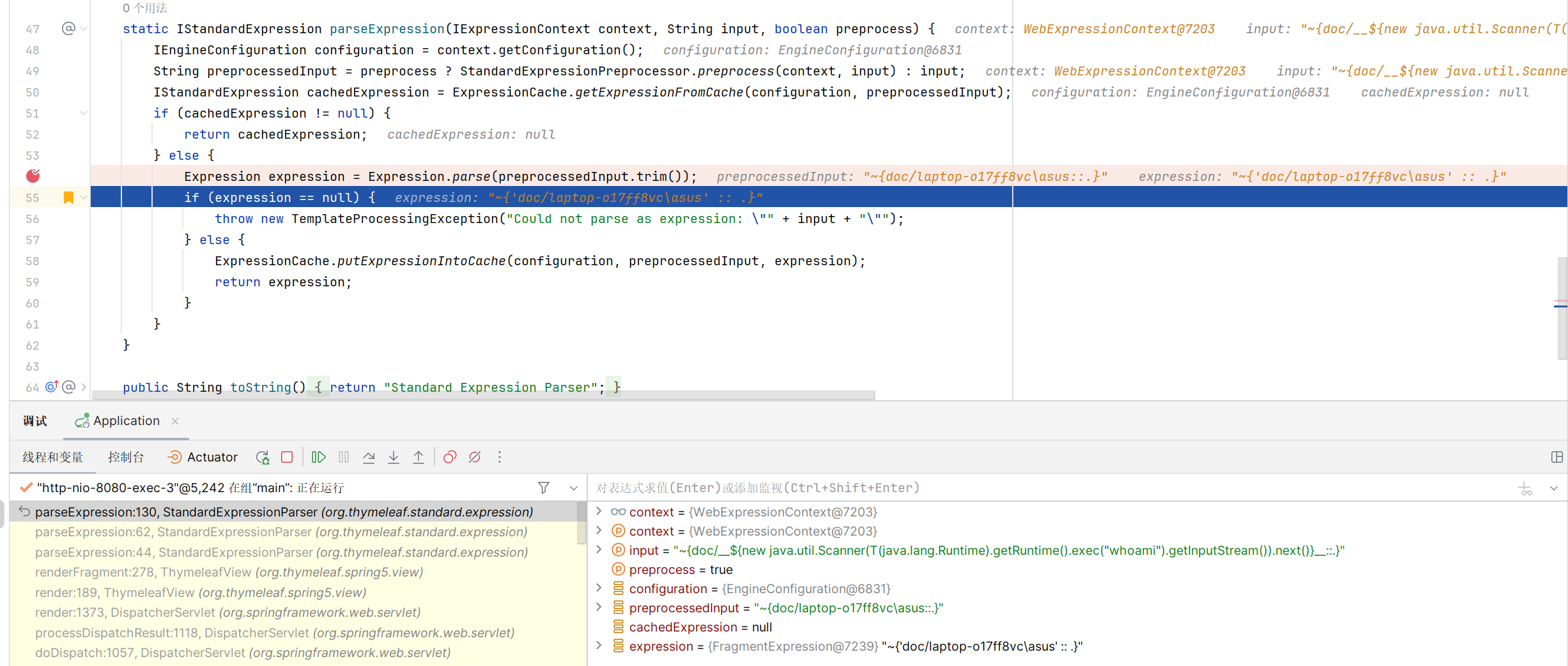Pause the program
This screenshot has width=1568, height=666.
pos(344,457)
